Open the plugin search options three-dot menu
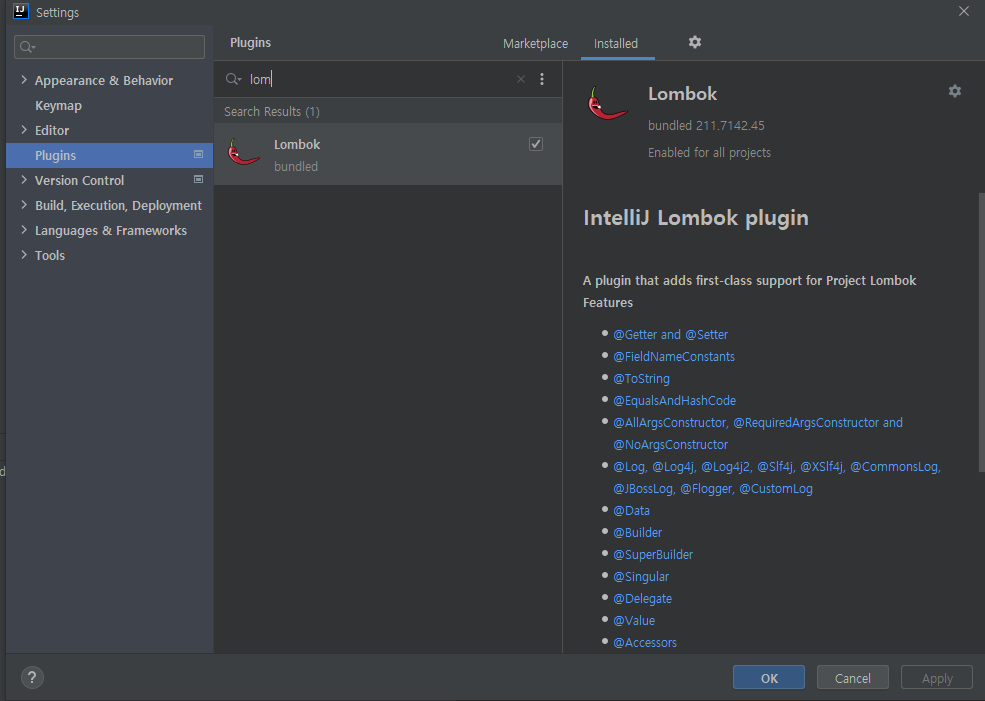Image resolution: width=985 pixels, height=701 pixels. 541,79
